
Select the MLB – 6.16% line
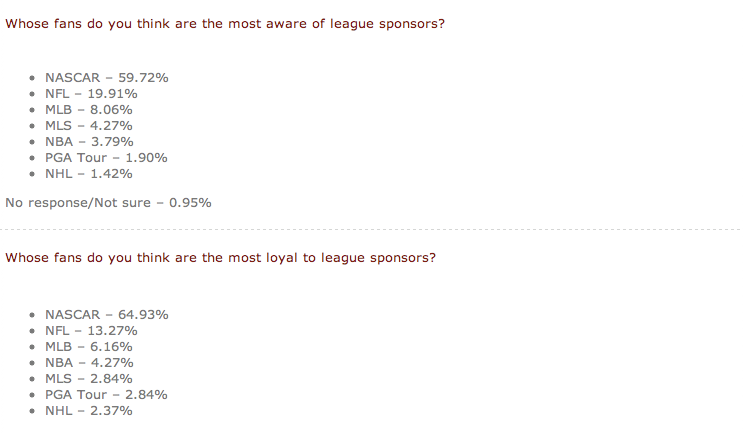pos(89,347)
